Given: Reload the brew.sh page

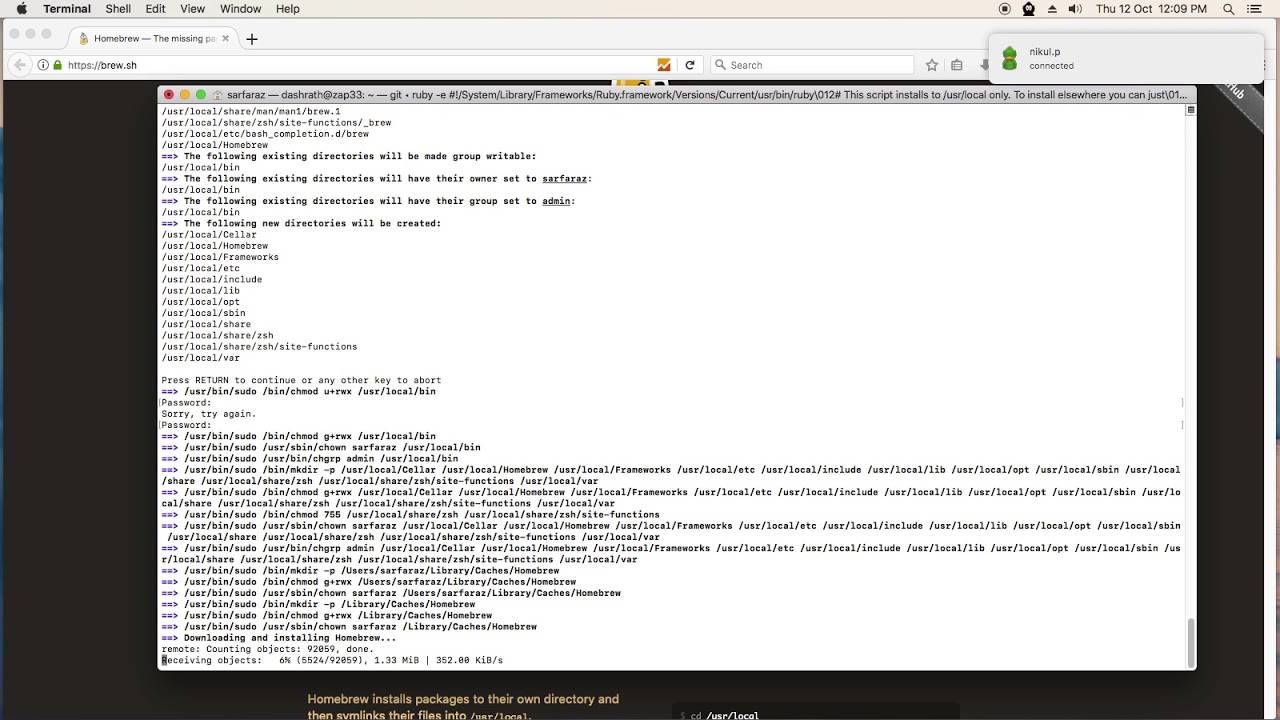Looking at the screenshot, I should point(689,65).
